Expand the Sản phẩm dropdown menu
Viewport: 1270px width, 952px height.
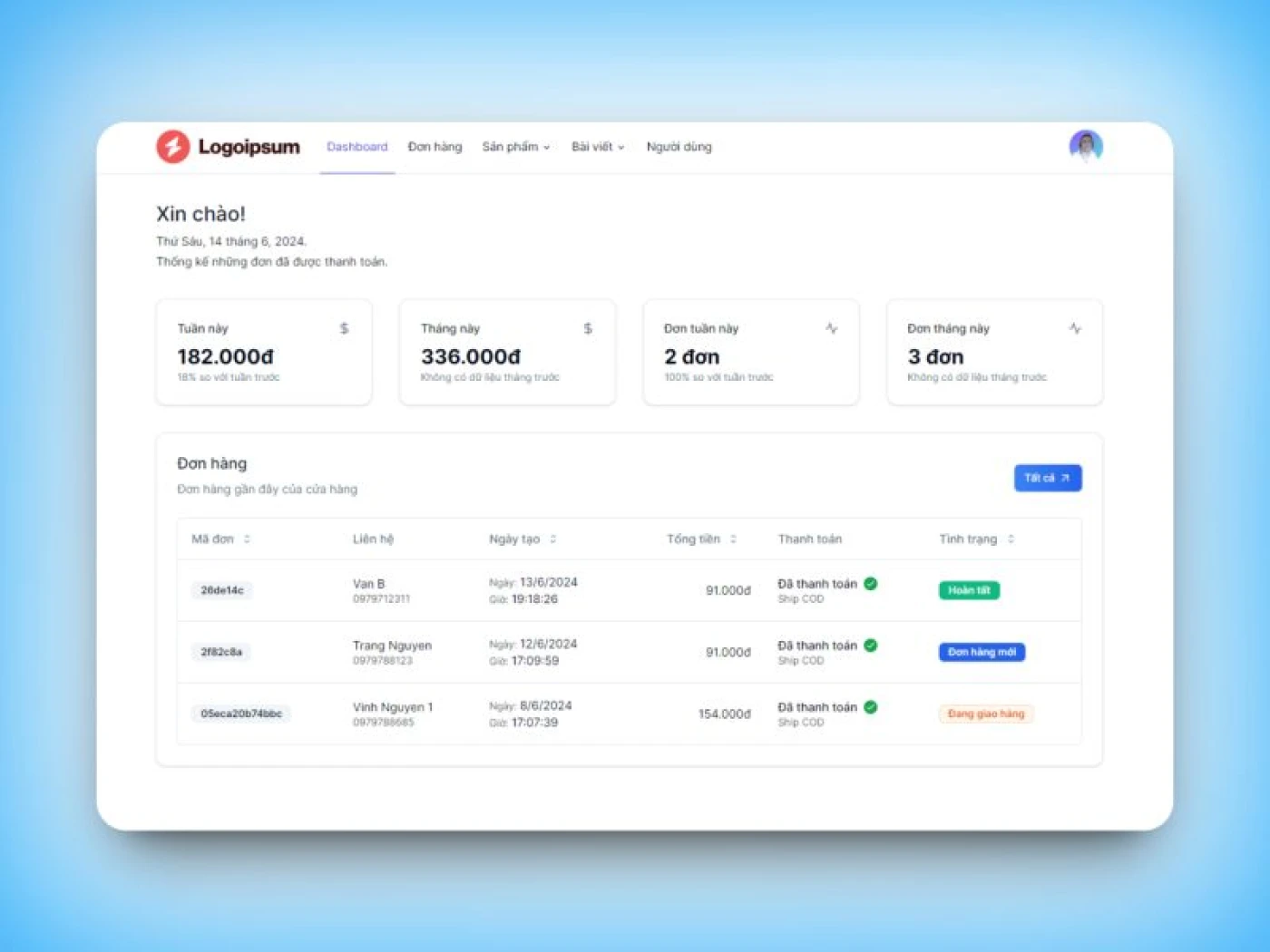515,147
